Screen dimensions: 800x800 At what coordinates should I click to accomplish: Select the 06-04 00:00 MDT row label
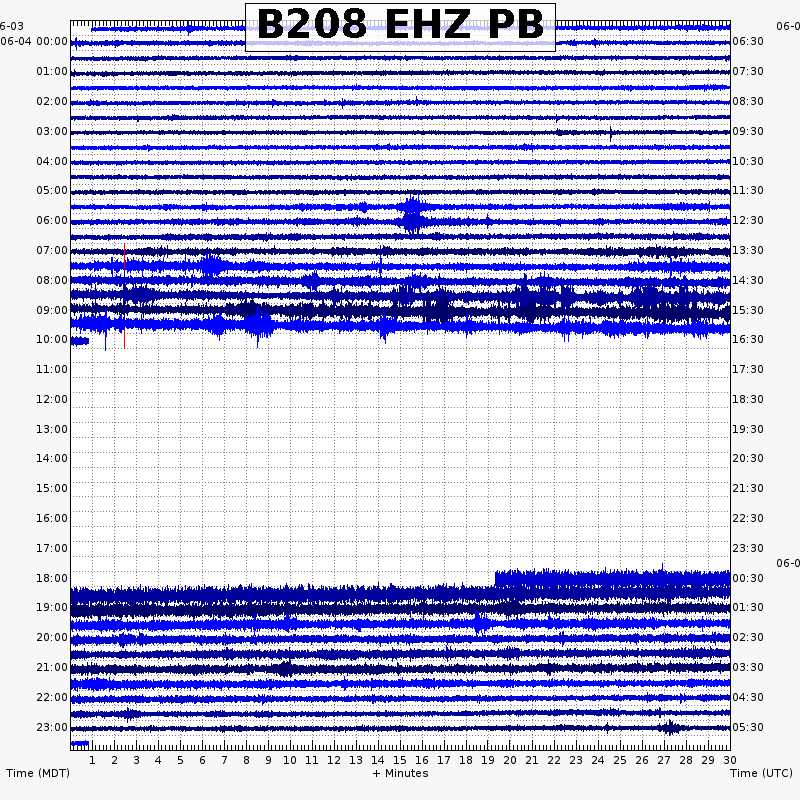pos(34,41)
